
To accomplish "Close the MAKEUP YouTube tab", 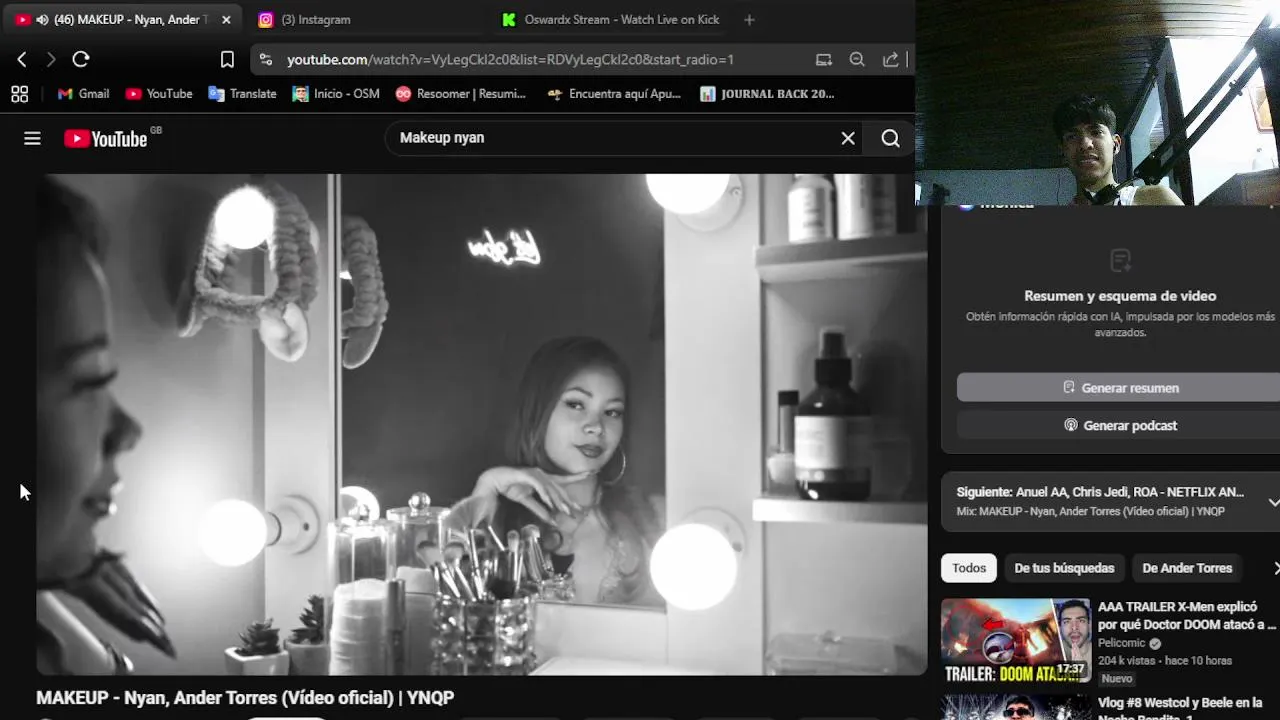I will click(x=226, y=20).
